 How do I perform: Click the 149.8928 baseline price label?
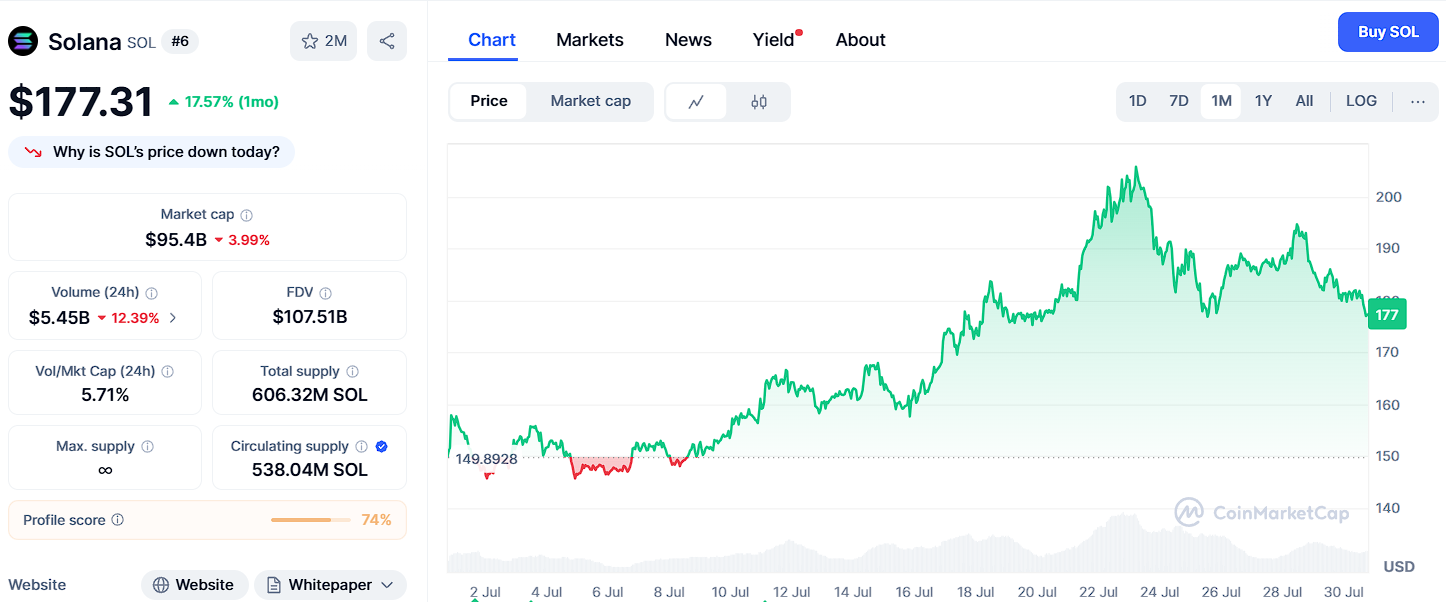[486, 459]
